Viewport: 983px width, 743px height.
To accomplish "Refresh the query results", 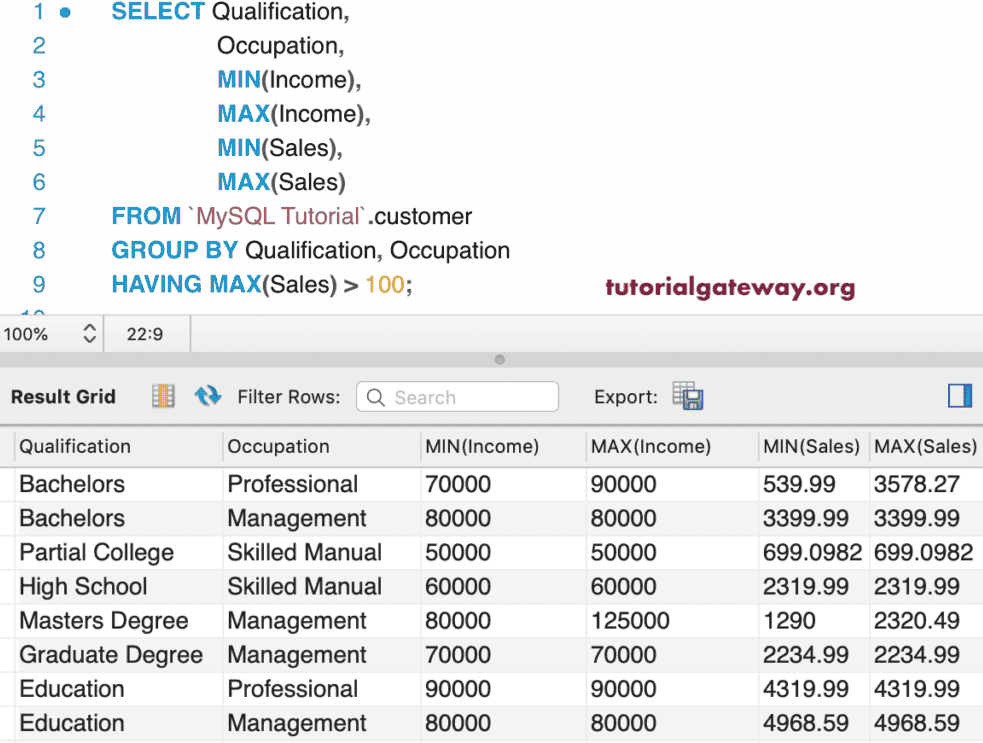I will click(x=207, y=396).
